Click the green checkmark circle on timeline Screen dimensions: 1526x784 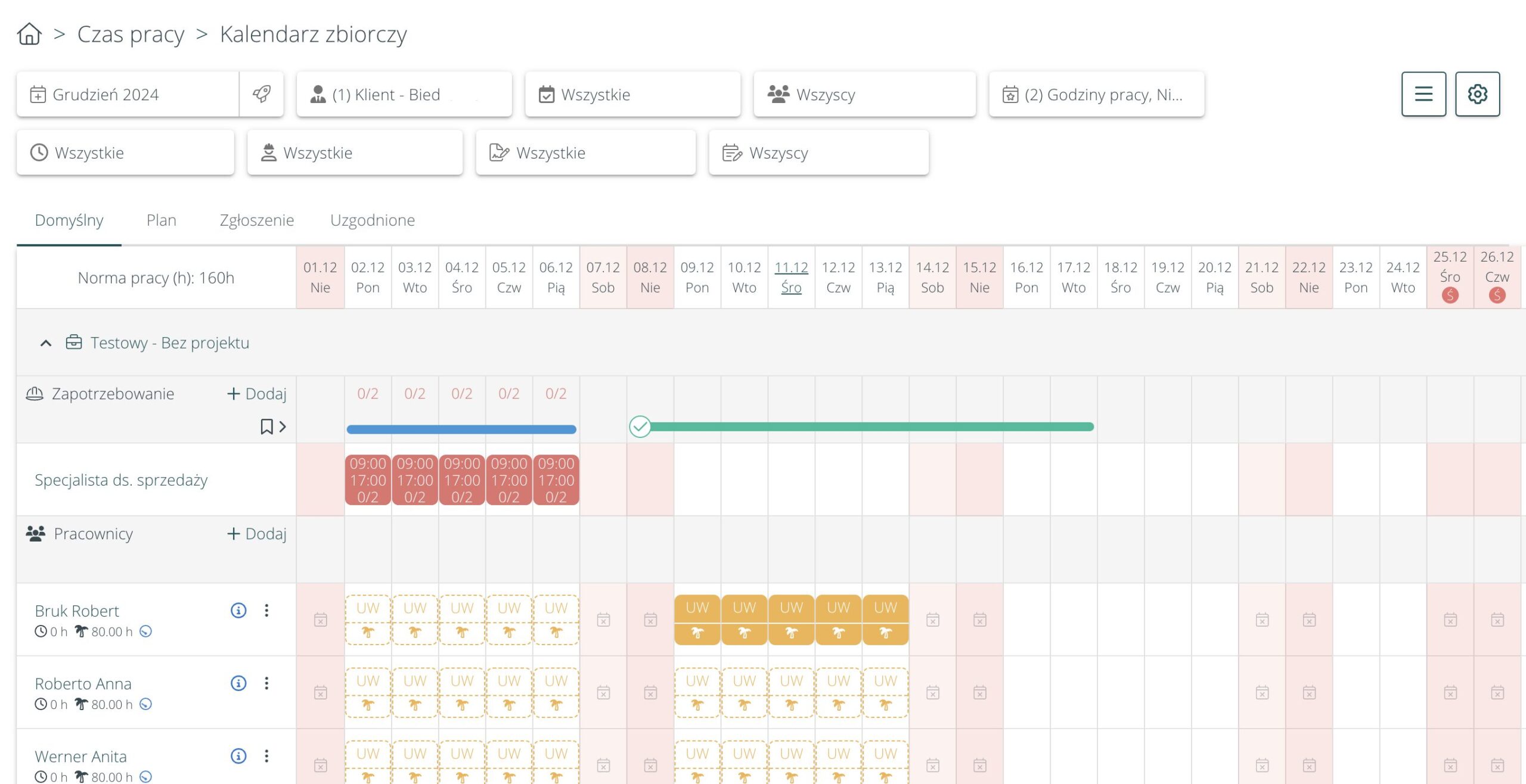coord(640,427)
